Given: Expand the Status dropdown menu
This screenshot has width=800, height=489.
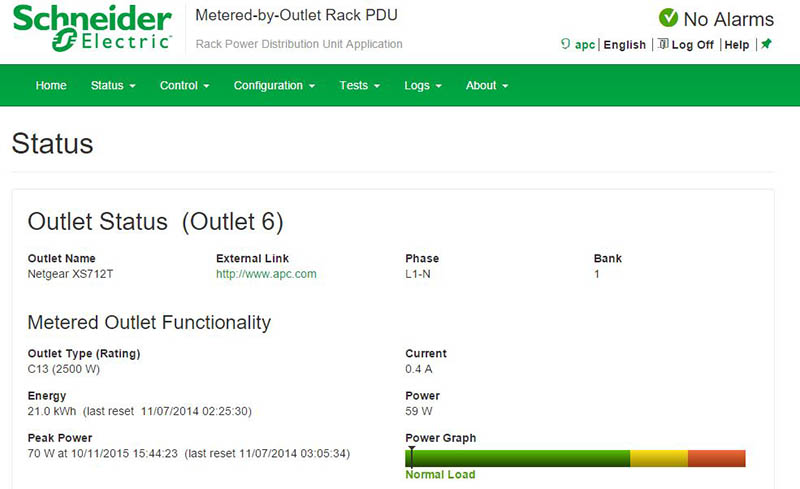Looking at the screenshot, I should (113, 85).
